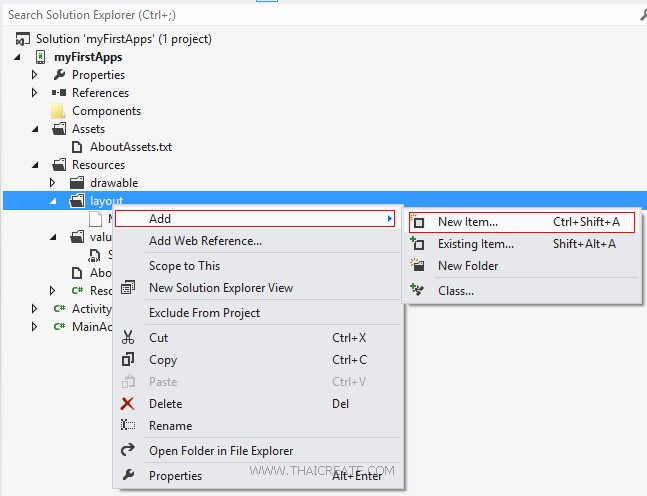647x496 pixels.
Task: Expand the MainAc C# file node
Action: (35, 326)
